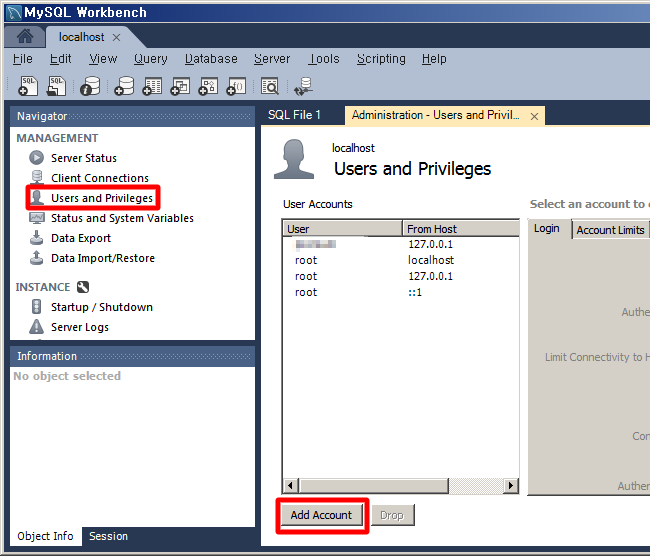Click the Server Status play icon
This screenshot has height=556, width=650.
(x=36, y=158)
